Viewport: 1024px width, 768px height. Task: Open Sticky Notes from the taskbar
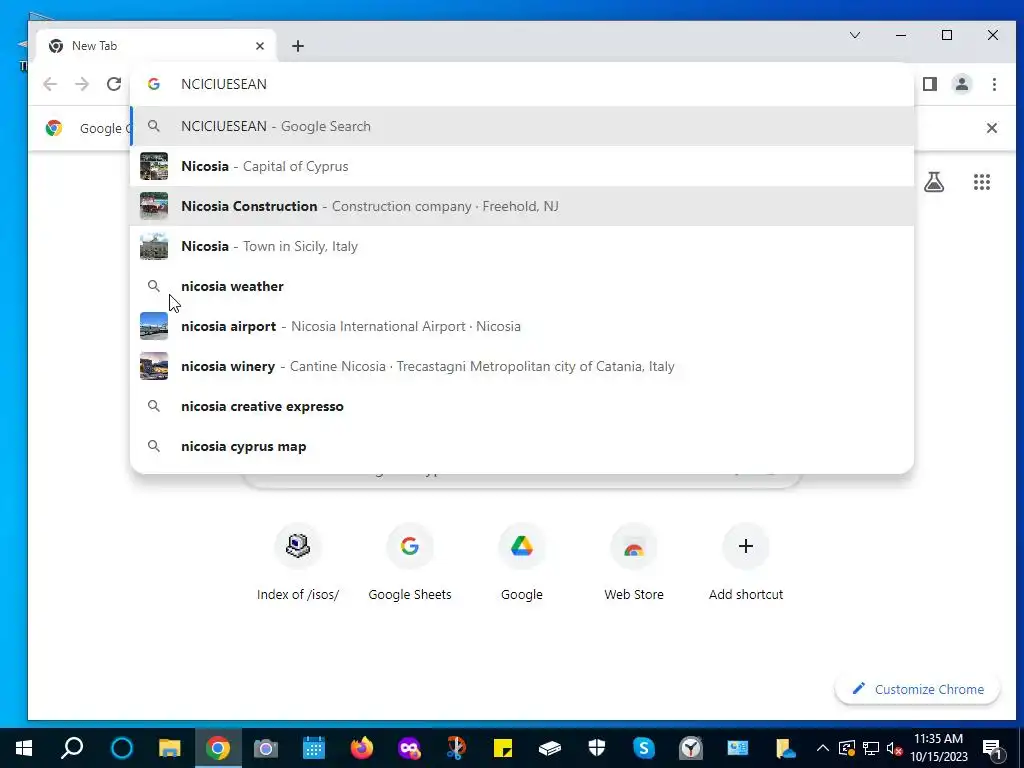[x=503, y=748]
